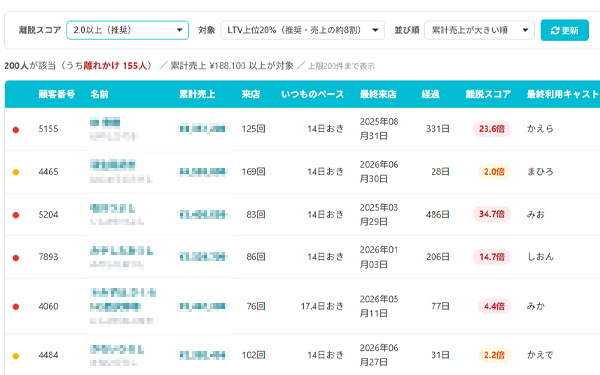
Task: Click the elapsed days 206日
Action: (x=438, y=257)
